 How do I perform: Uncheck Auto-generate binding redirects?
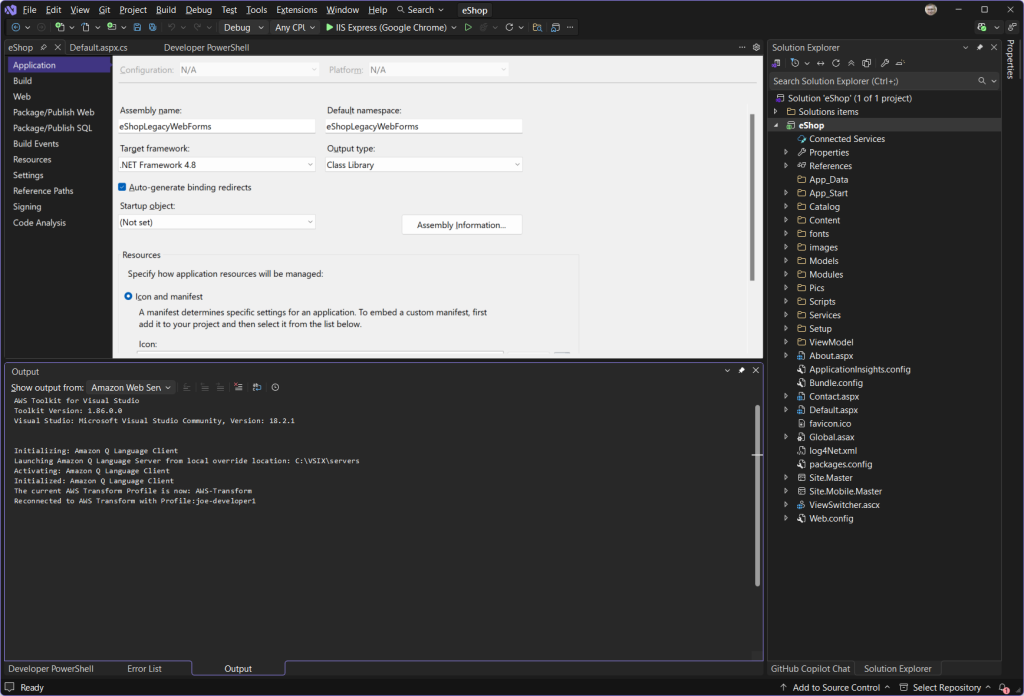pos(122,187)
